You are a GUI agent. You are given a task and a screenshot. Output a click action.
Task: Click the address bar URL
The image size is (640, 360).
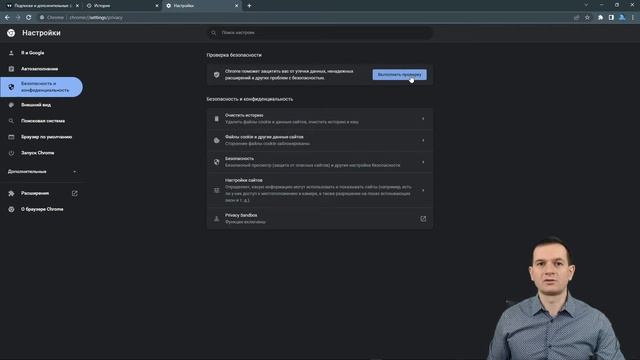(96, 18)
